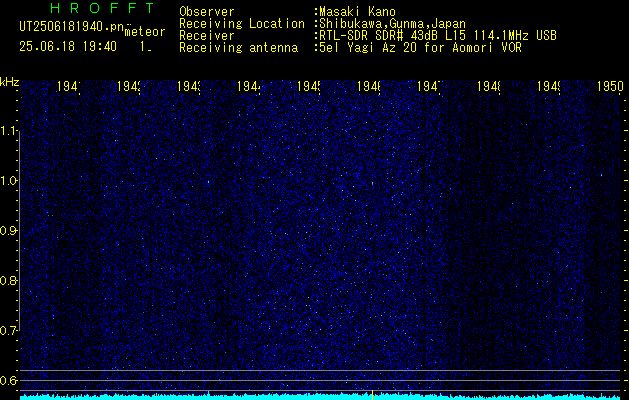Click the 1950 time axis label
The height and width of the screenshot is (400, 629).
click(x=610, y=87)
